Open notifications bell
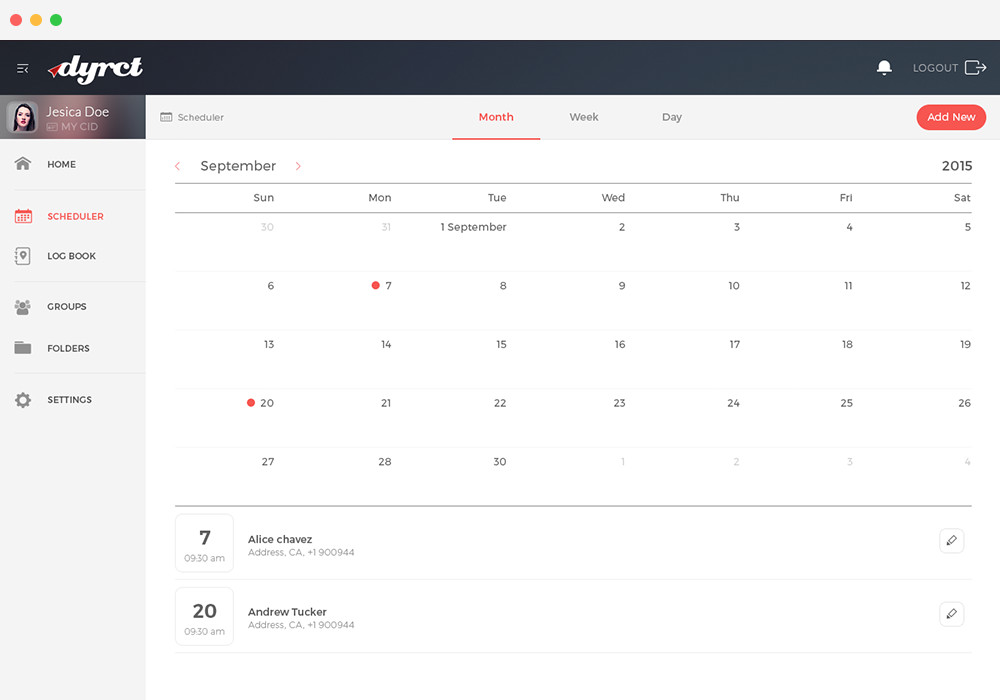Image resolution: width=1000 pixels, height=700 pixels. tap(884, 68)
